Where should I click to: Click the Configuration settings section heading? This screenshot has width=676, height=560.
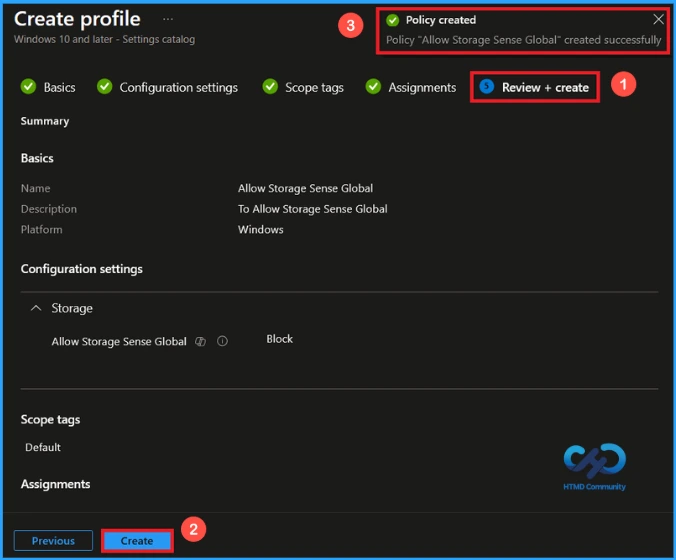tap(81, 269)
